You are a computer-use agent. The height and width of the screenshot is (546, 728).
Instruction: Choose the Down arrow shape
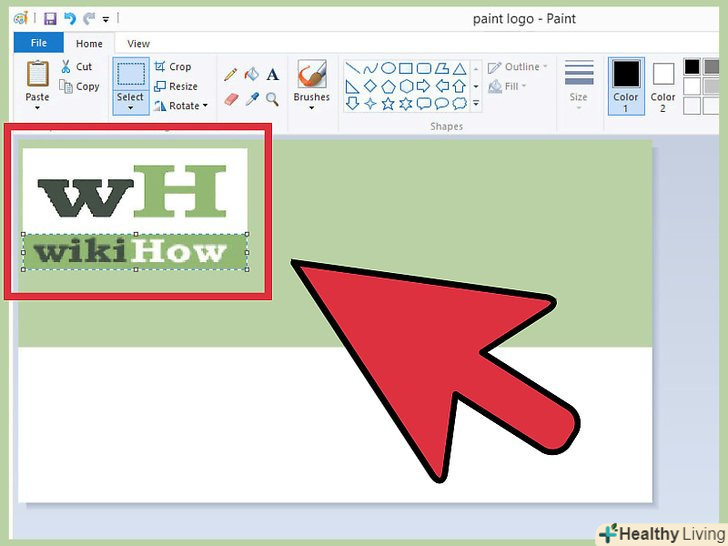click(352, 103)
